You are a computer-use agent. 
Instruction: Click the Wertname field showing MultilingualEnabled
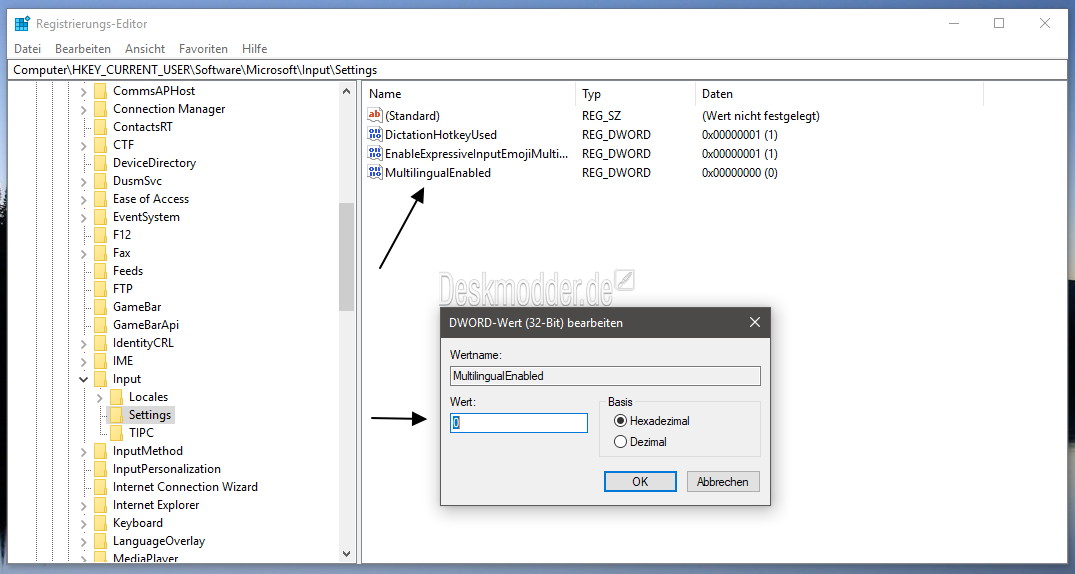coord(605,376)
